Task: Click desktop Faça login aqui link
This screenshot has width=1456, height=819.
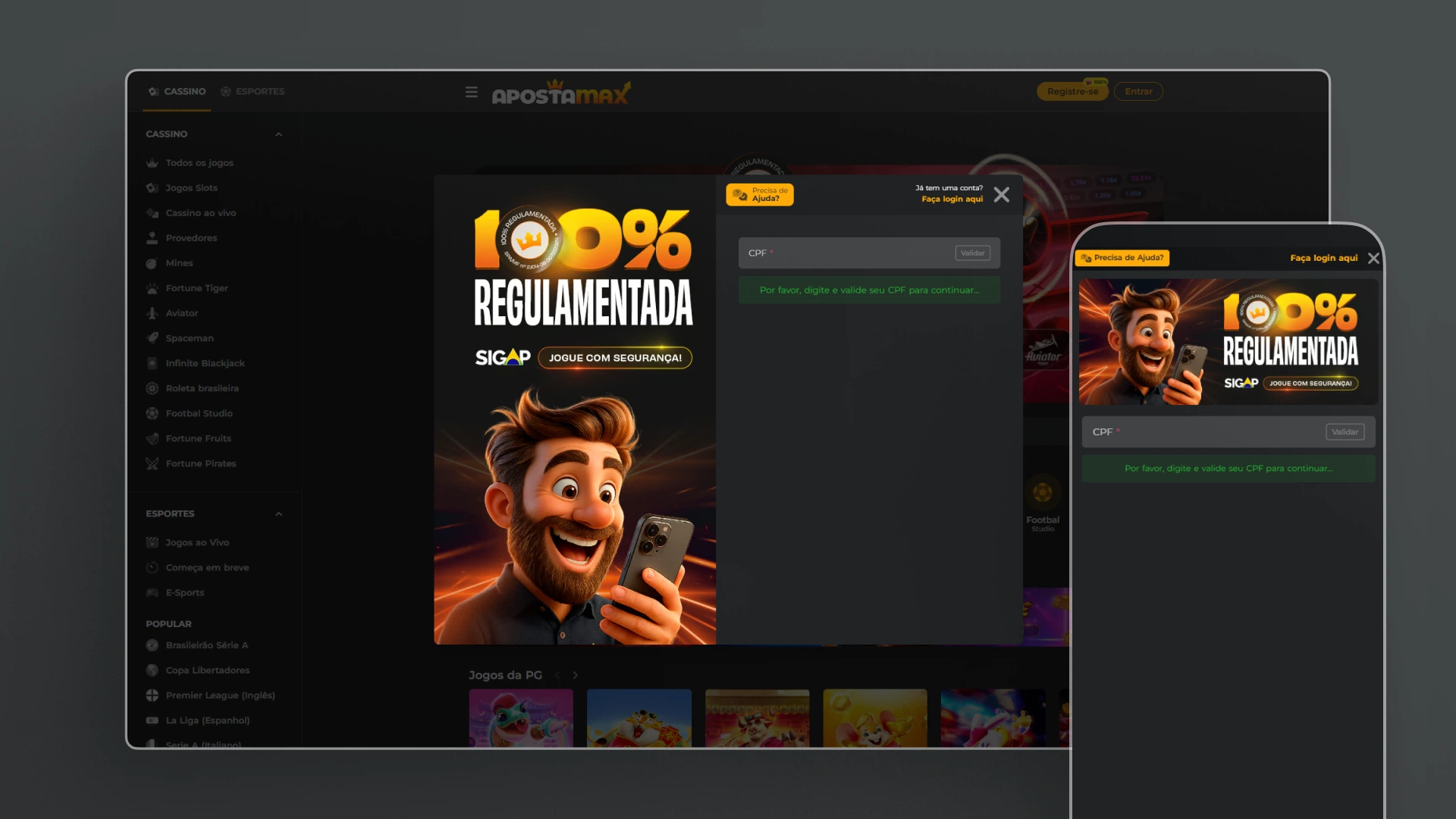Action: click(x=952, y=199)
